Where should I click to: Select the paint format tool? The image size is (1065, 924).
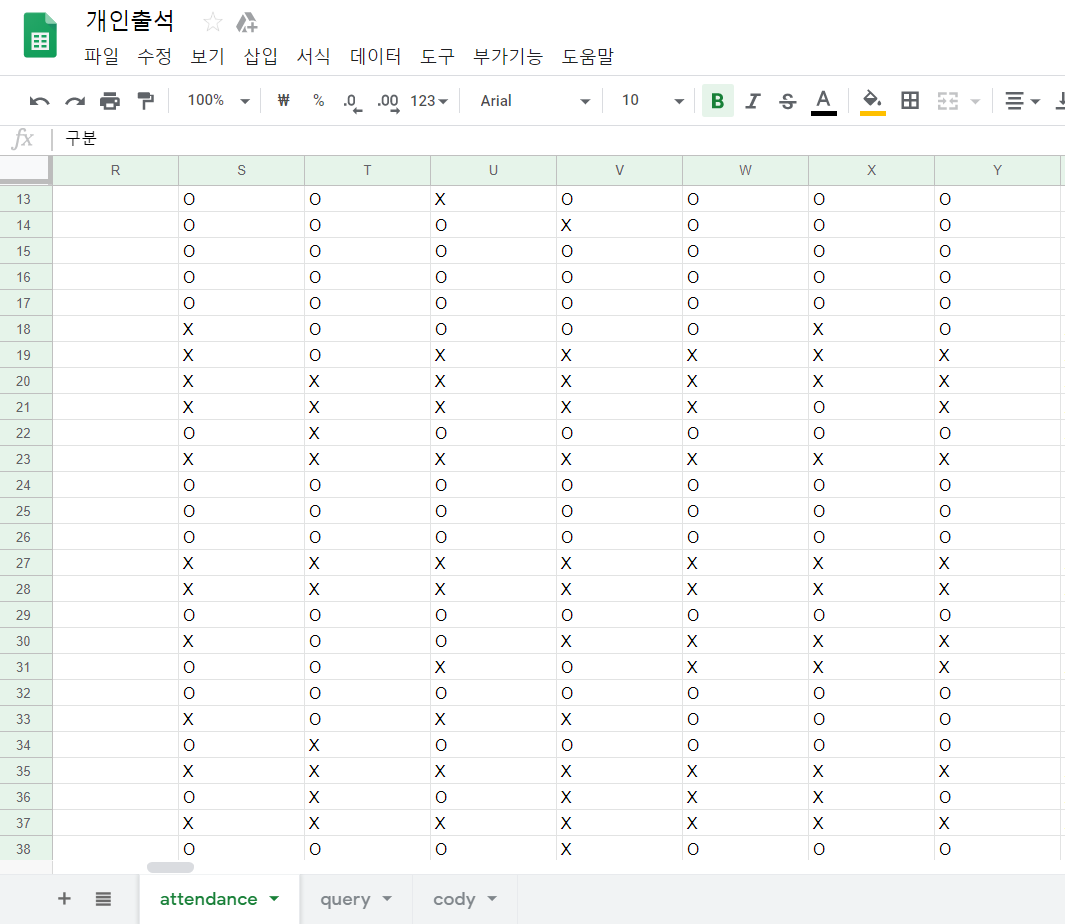click(145, 101)
